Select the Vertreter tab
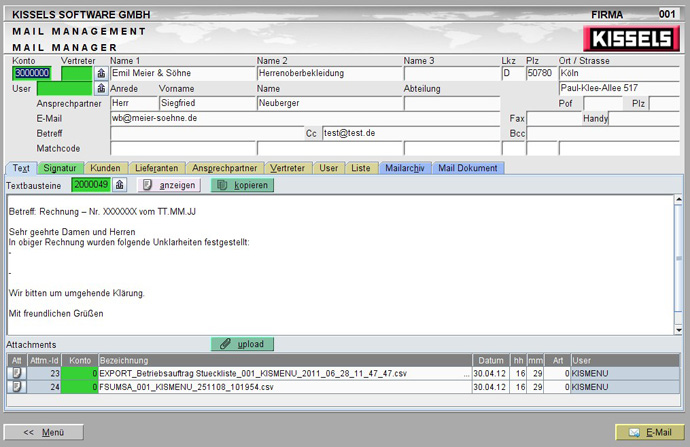690x447 pixels. [x=287, y=168]
